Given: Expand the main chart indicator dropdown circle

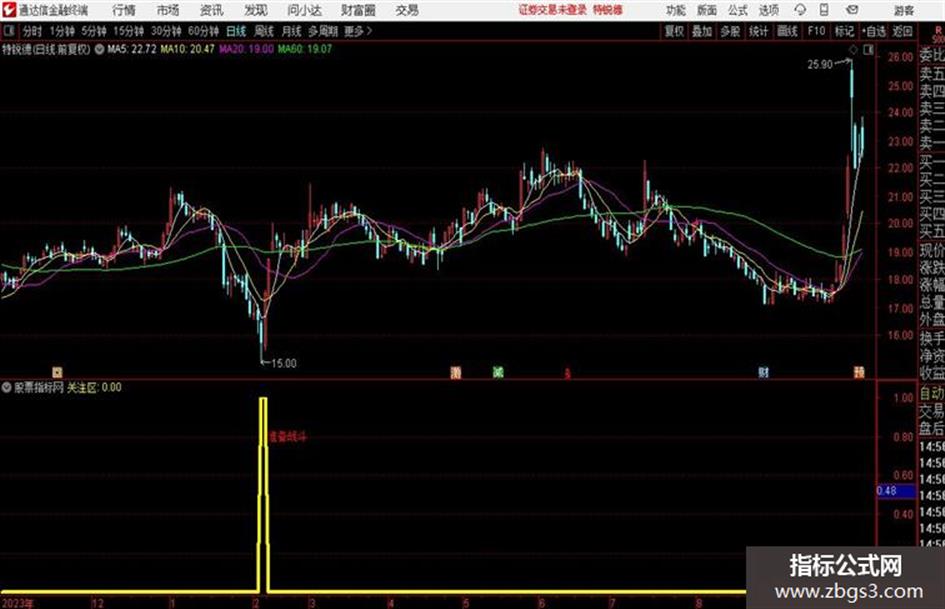Looking at the screenshot, I should point(99,49).
